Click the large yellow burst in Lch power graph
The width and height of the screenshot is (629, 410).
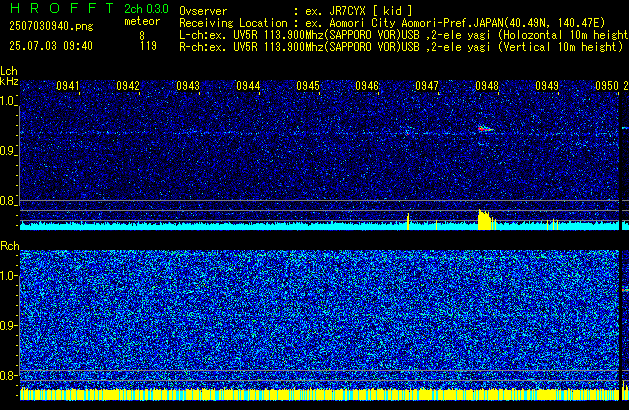pos(485,220)
